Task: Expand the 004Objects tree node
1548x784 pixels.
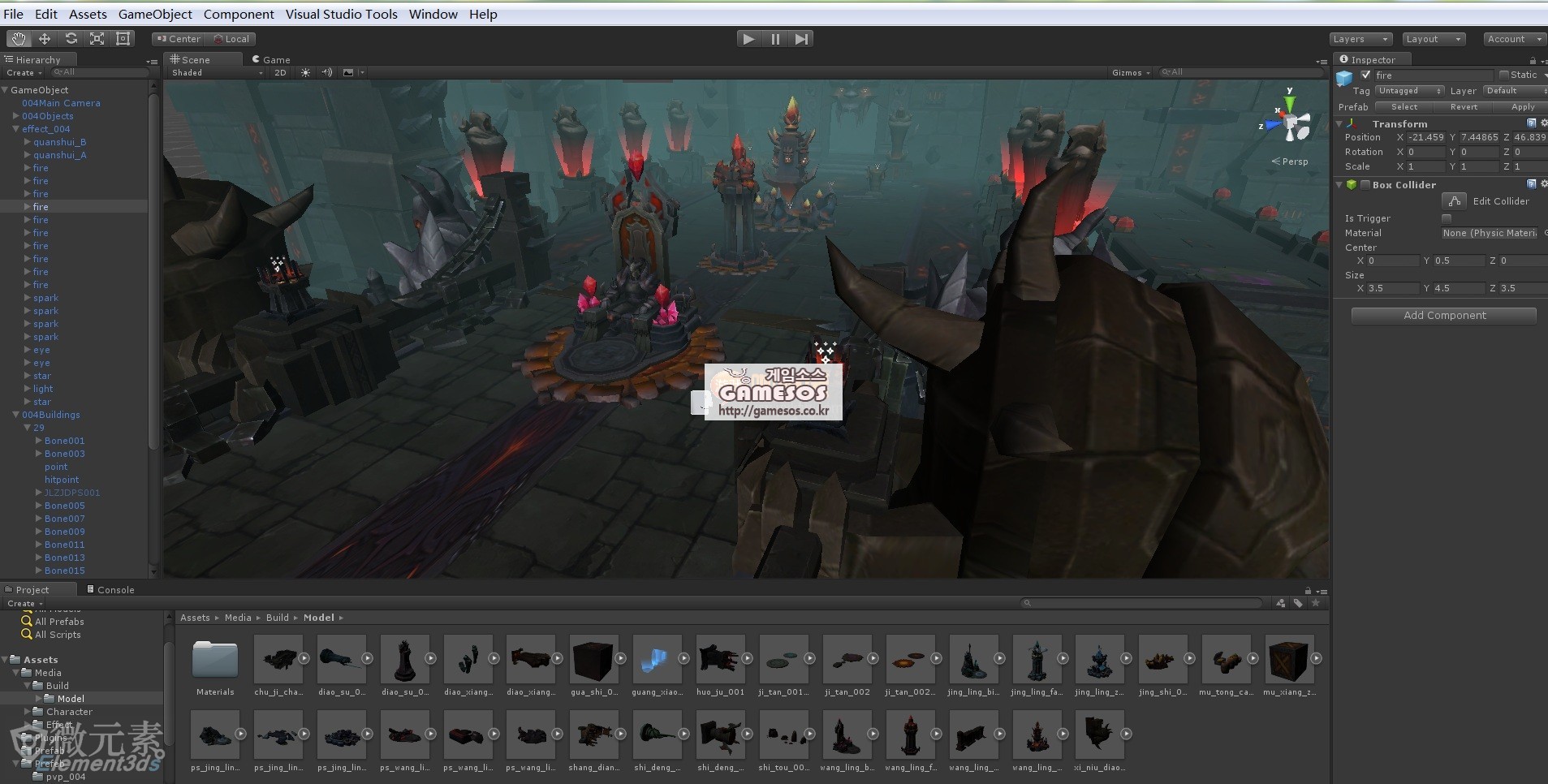Action: [x=16, y=116]
